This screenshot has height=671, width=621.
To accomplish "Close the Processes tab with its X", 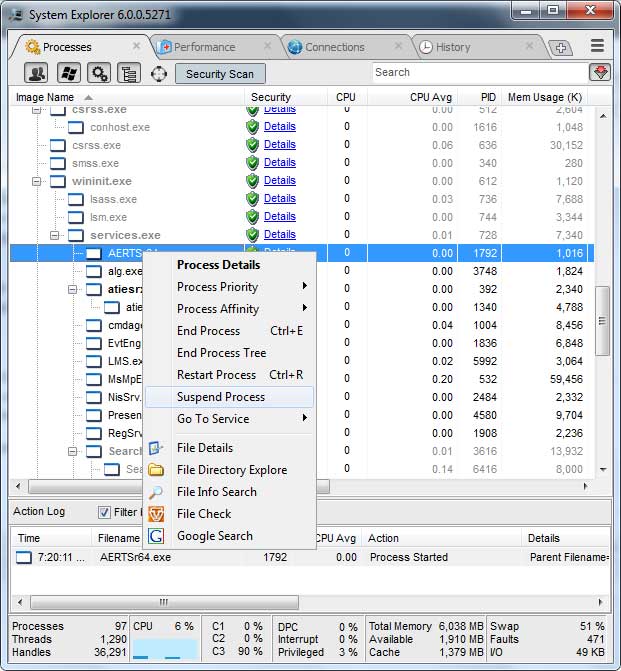I will pos(136,45).
